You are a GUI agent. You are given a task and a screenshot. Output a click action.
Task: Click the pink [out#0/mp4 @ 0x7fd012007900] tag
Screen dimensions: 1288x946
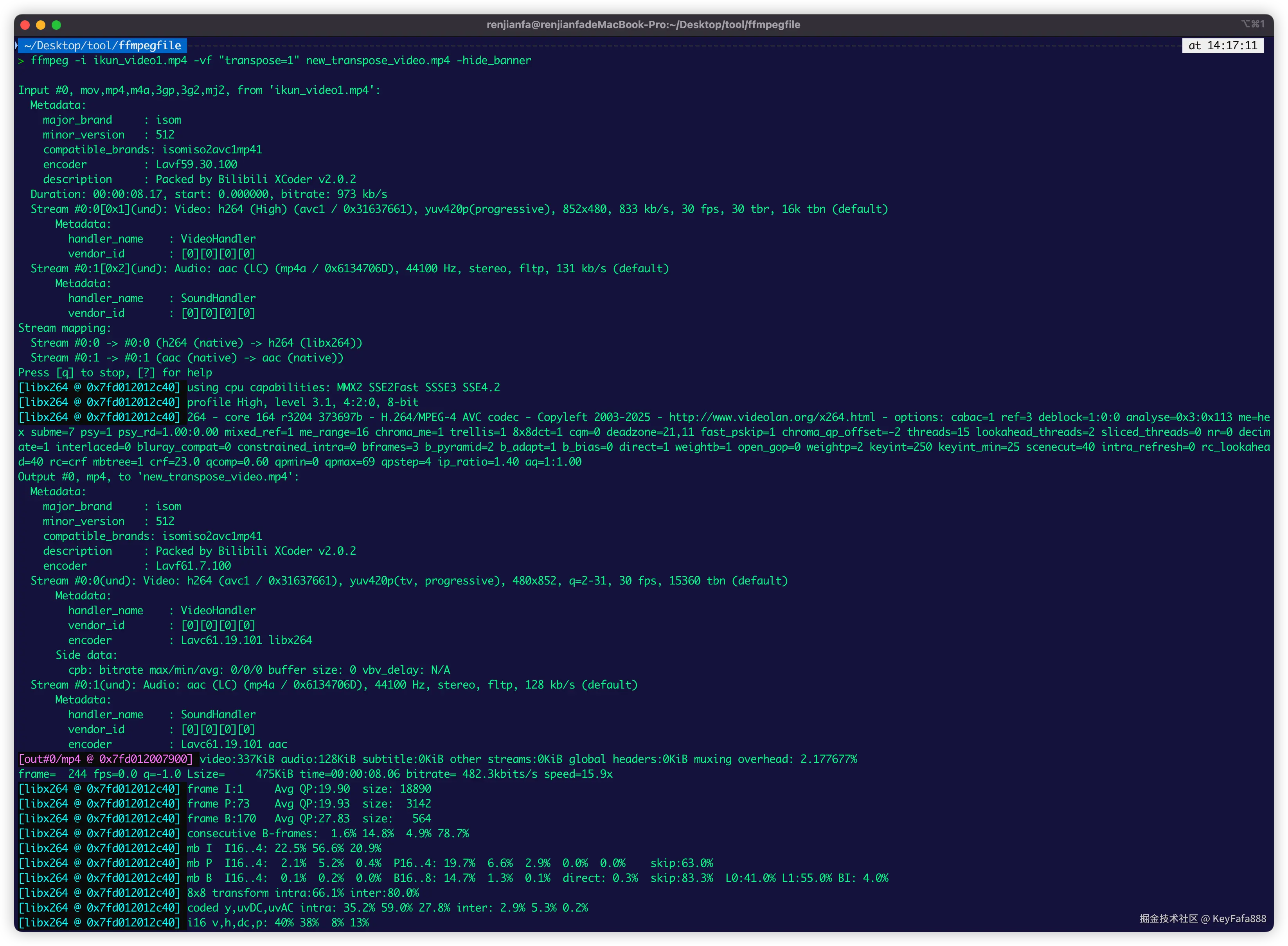106,759
